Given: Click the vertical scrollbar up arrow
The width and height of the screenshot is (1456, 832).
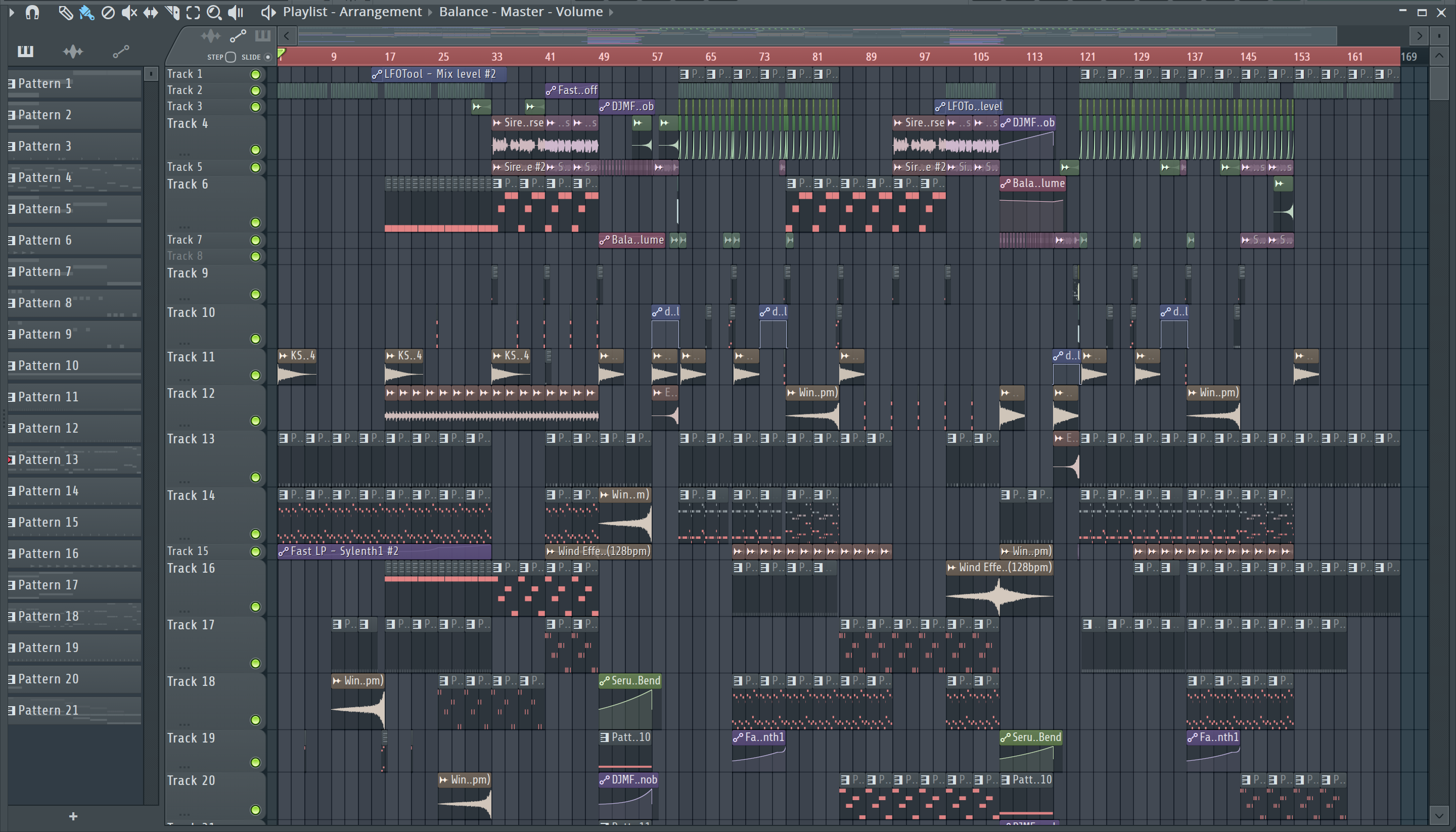Looking at the screenshot, I should pyautogui.click(x=1439, y=56).
